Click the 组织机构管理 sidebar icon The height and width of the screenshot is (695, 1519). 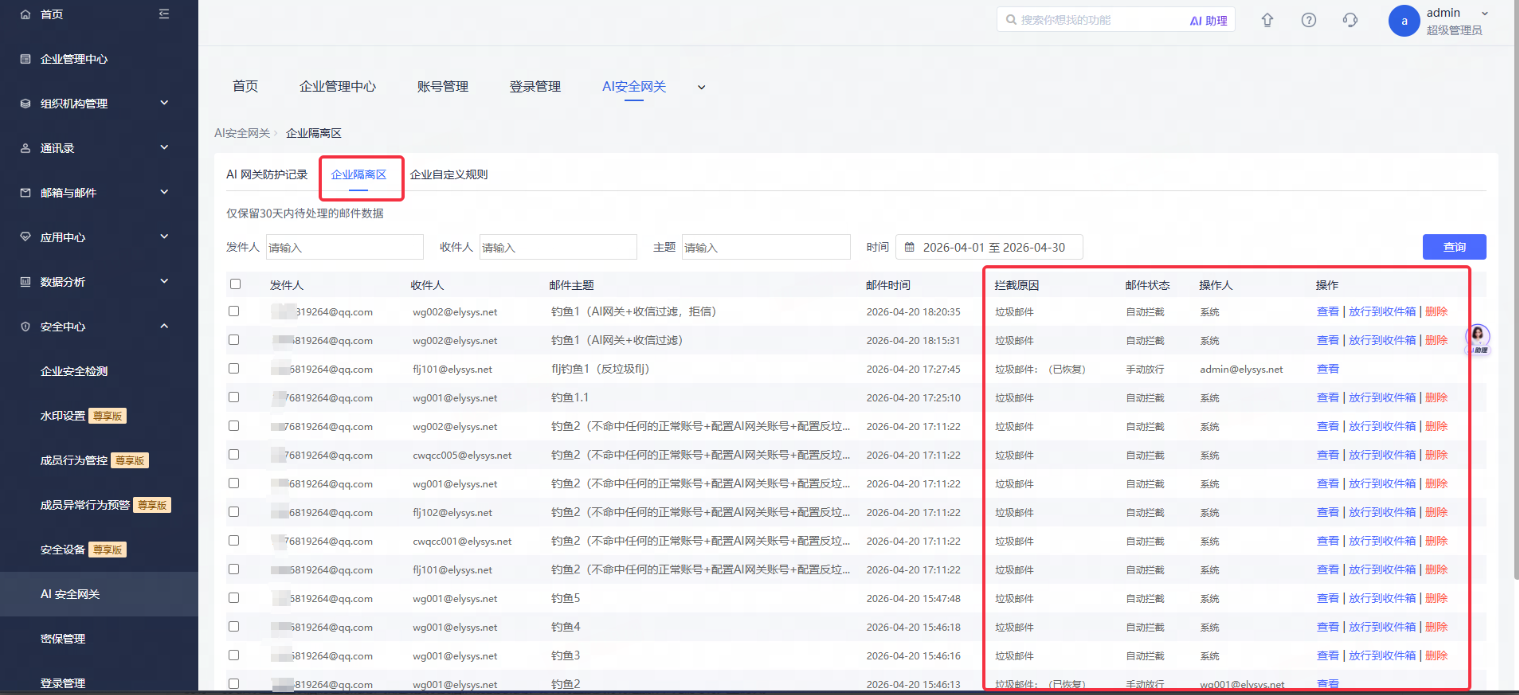pos(26,103)
